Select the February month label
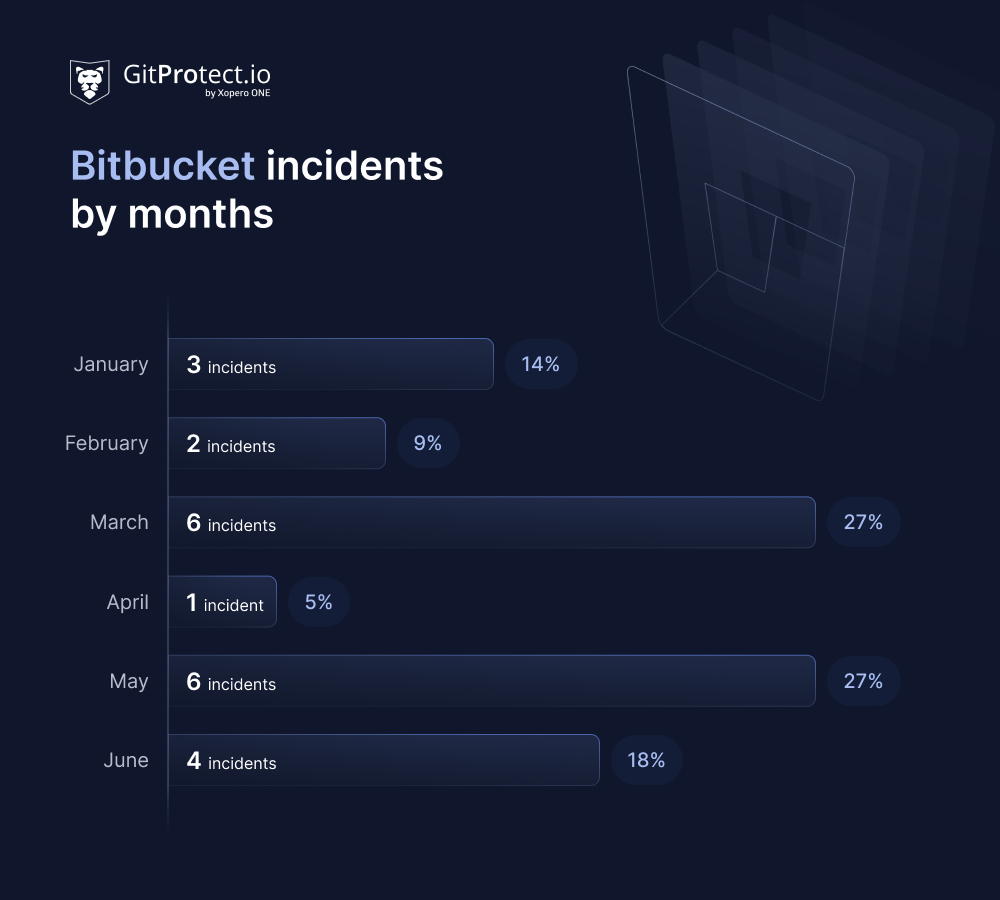1000x900 pixels. click(x=106, y=443)
